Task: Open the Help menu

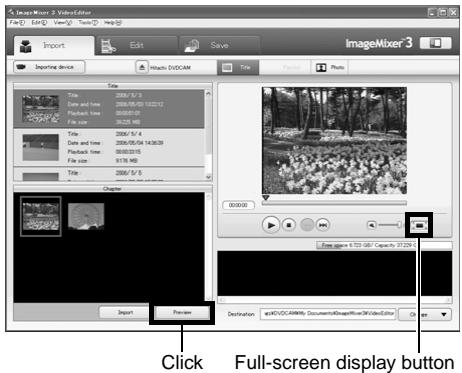Action: [113, 23]
